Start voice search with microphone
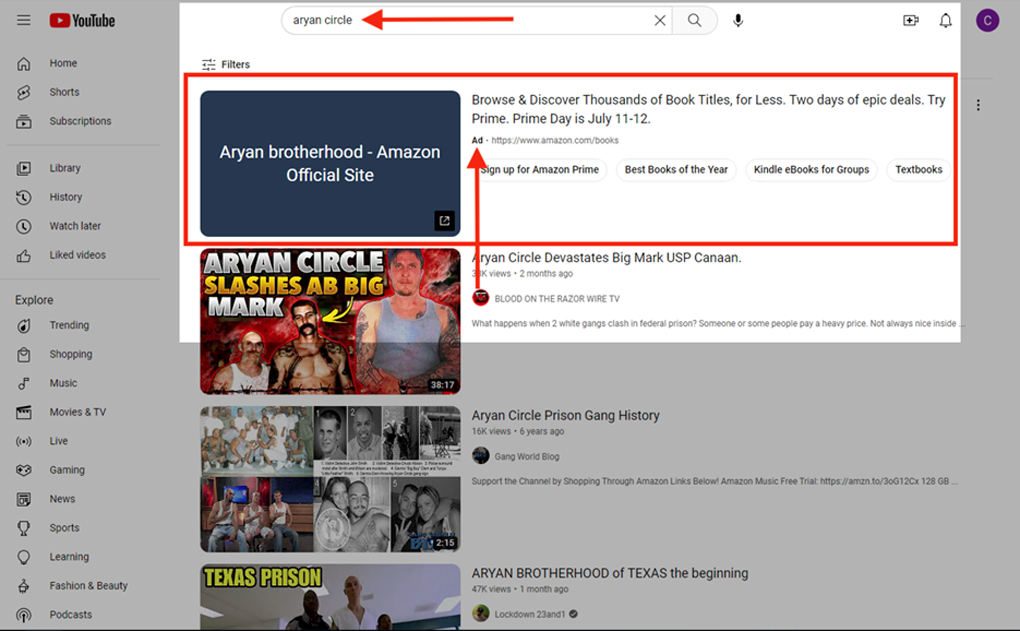This screenshot has width=1020, height=631. pos(738,21)
